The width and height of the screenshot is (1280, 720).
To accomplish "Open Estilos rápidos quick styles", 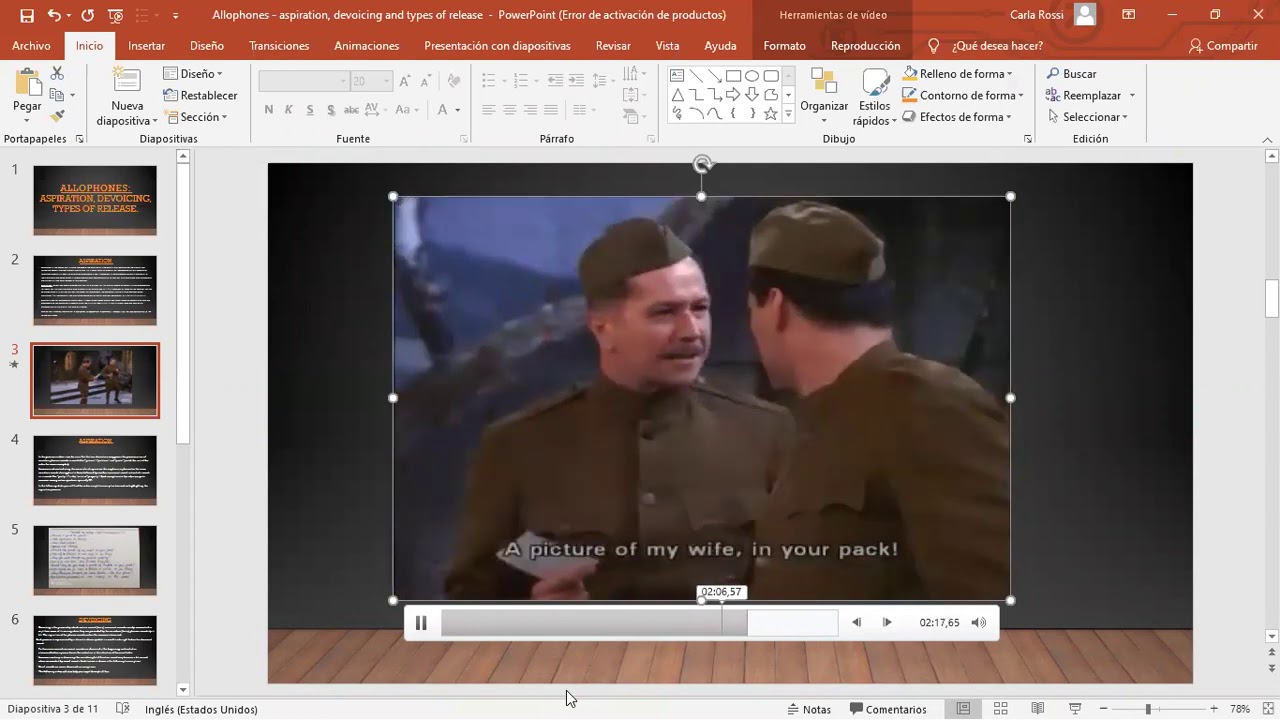I will 874,98.
